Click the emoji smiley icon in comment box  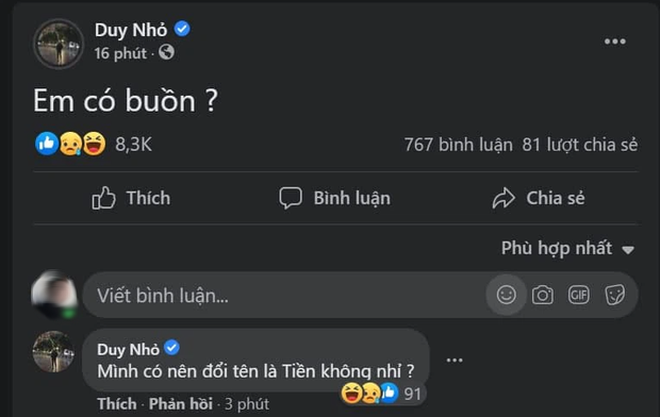tap(506, 295)
